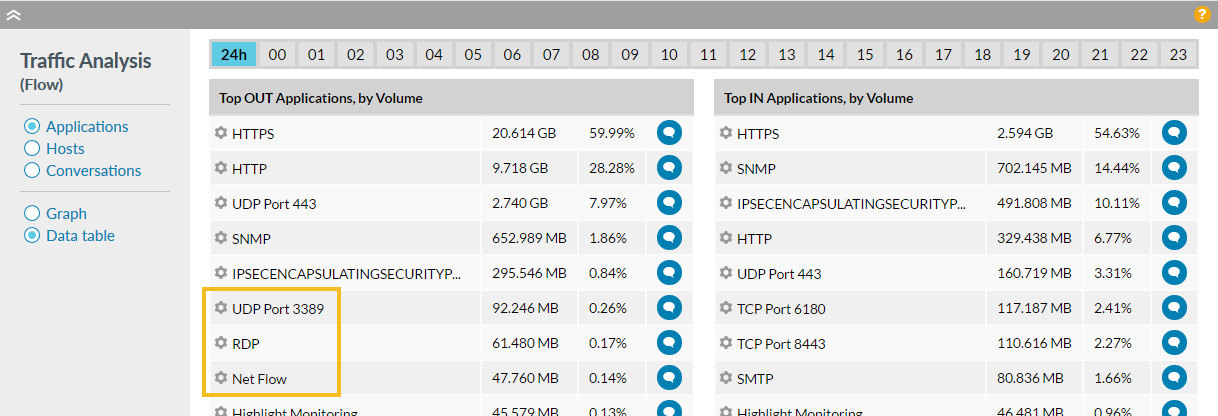
Task: Choose the Data table radio option
Action: pyautogui.click(x=32, y=236)
